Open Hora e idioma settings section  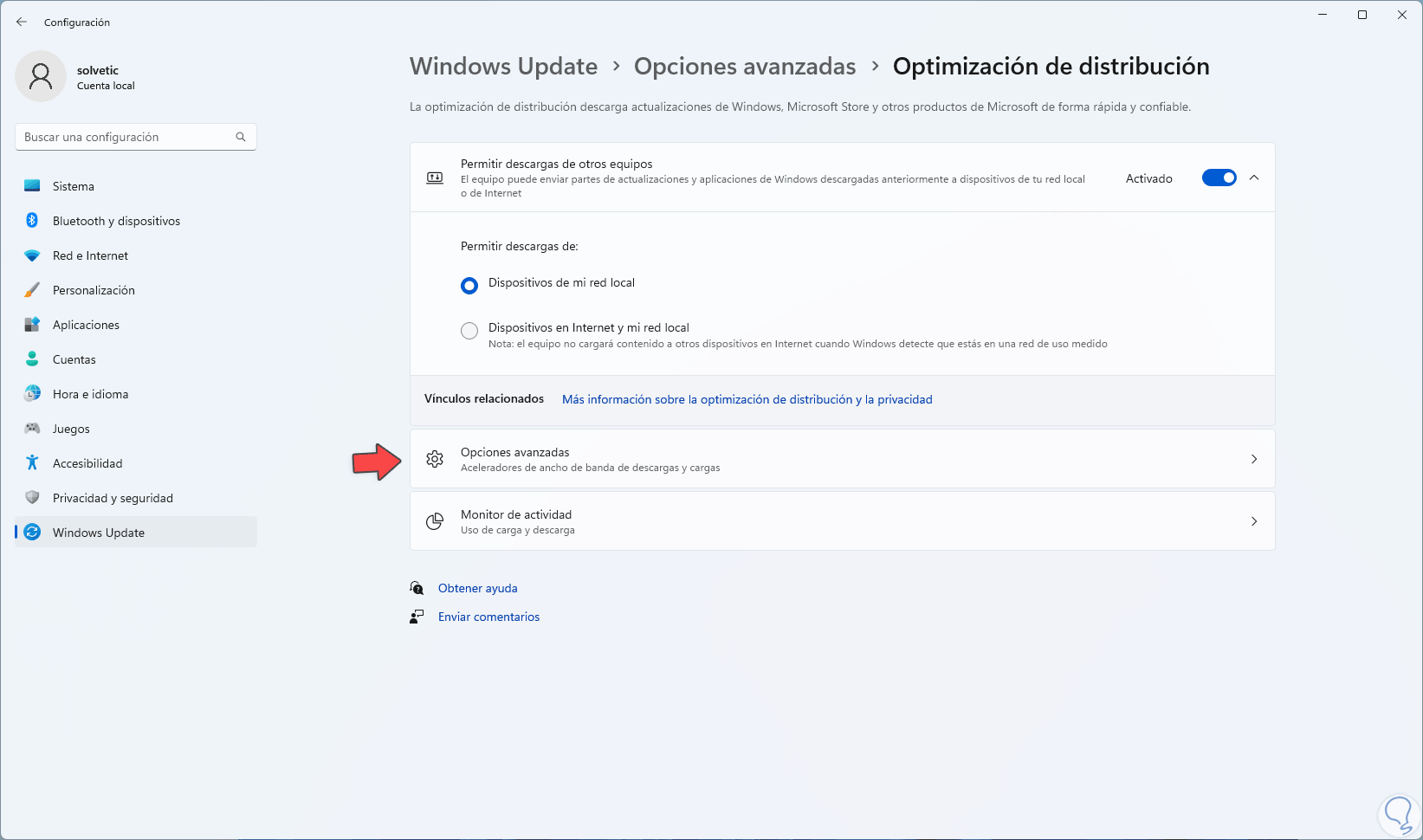(90, 394)
